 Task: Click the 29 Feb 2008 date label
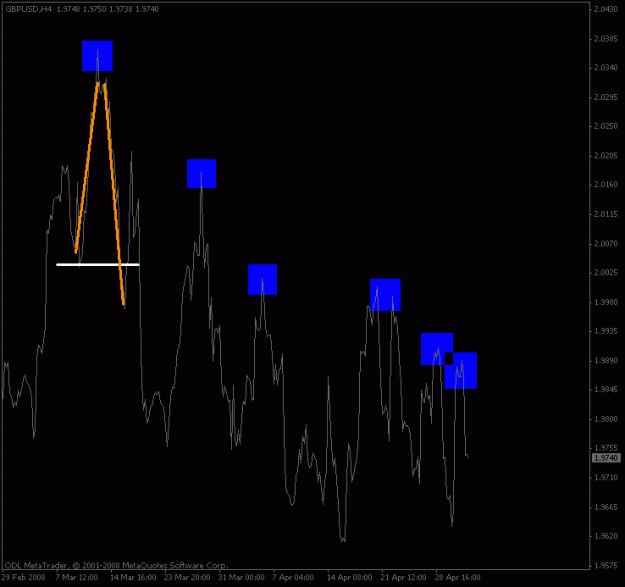(23, 577)
